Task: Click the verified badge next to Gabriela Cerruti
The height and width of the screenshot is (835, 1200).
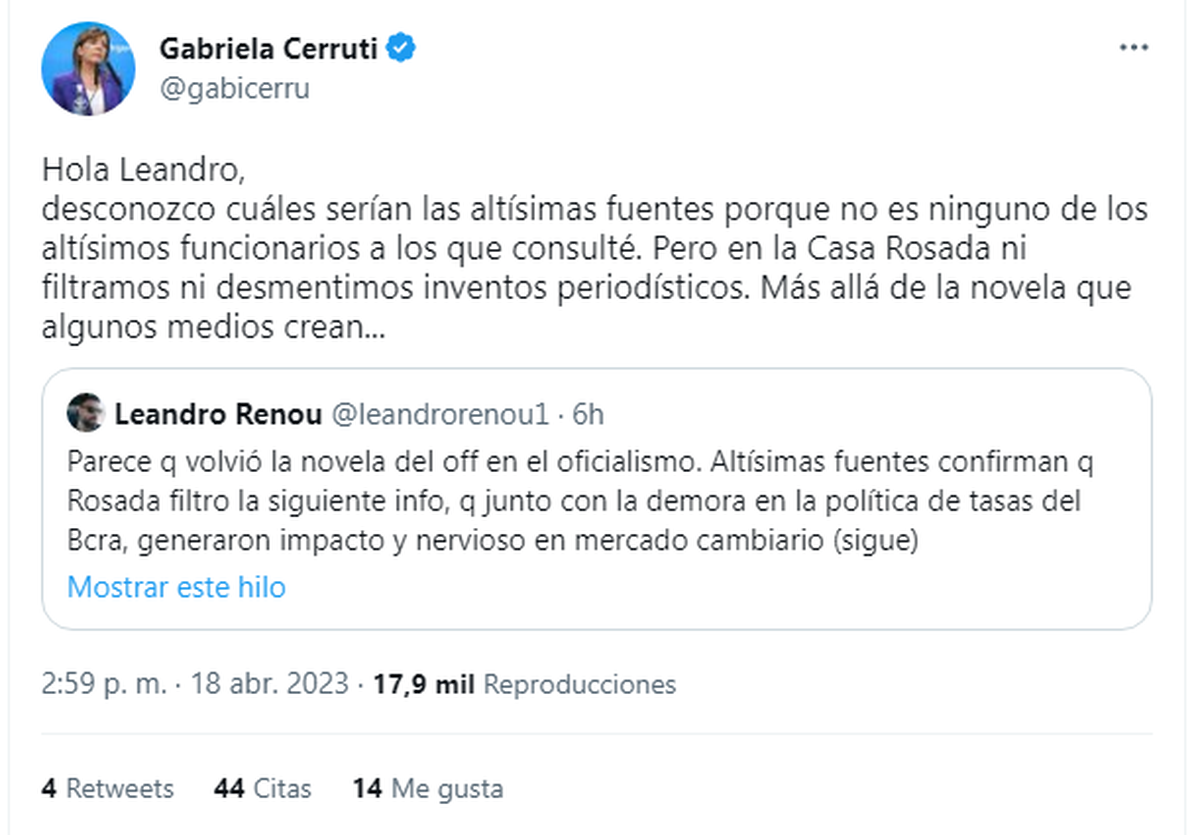Action: pyautogui.click(x=403, y=48)
